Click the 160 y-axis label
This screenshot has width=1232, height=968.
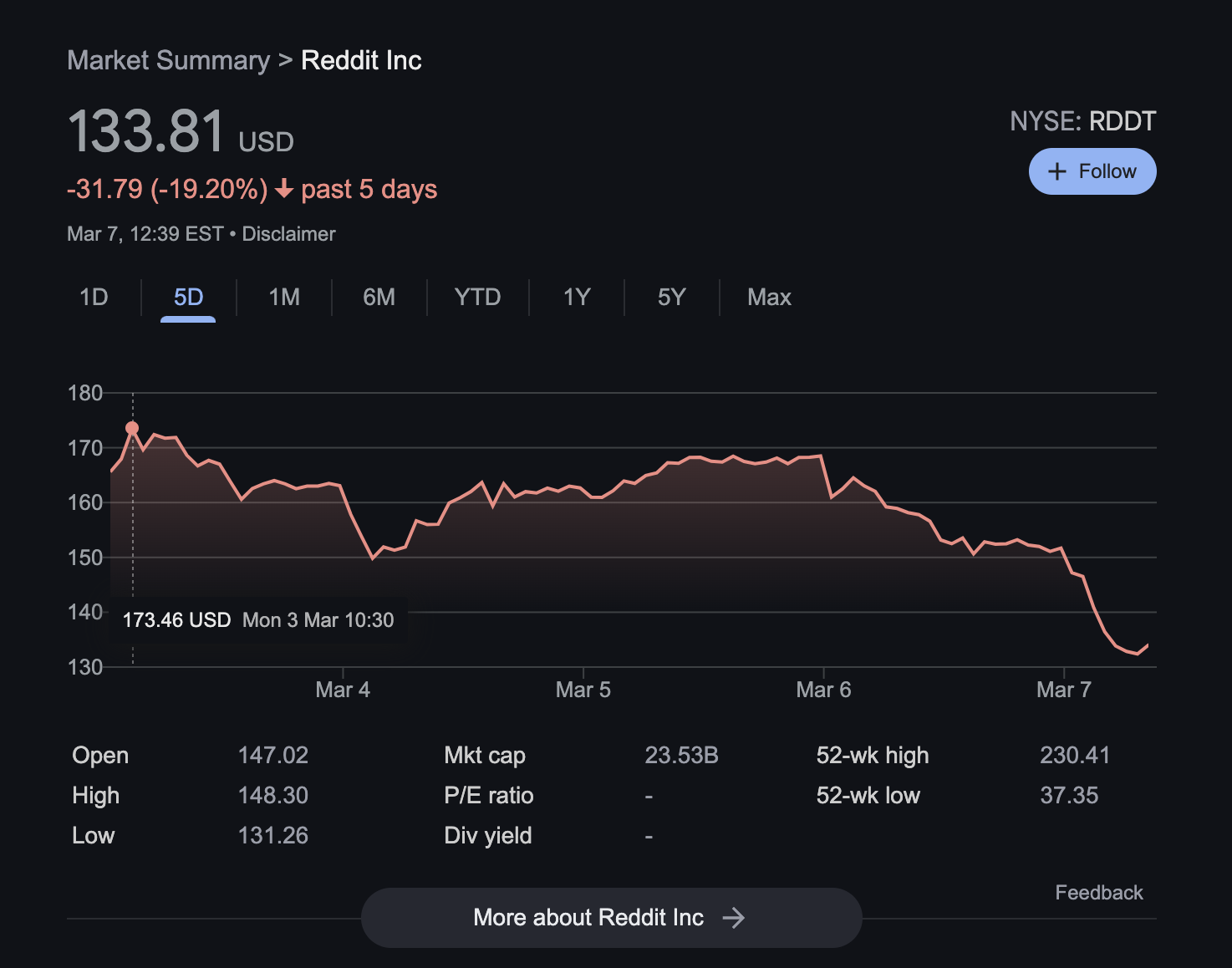pos(85,502)
